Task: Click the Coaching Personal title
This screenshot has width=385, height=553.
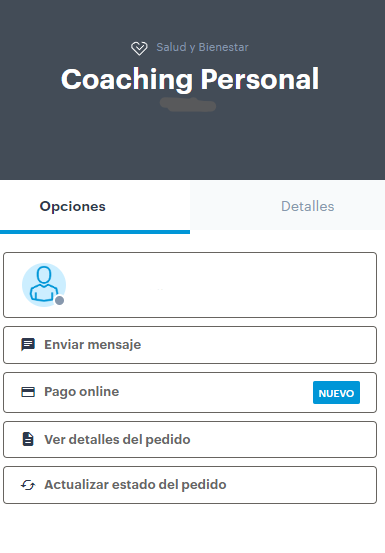Action: click(x=190, y=80)
